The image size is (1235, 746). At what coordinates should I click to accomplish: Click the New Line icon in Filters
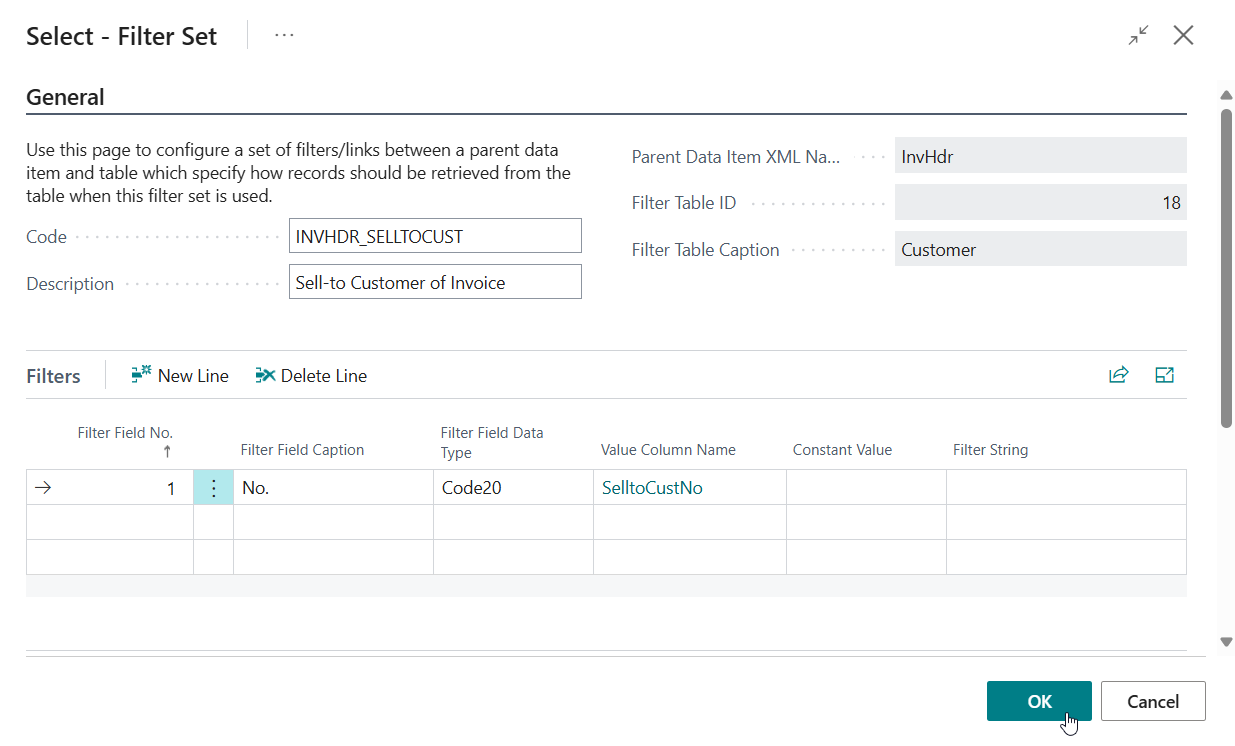[141, 376]
